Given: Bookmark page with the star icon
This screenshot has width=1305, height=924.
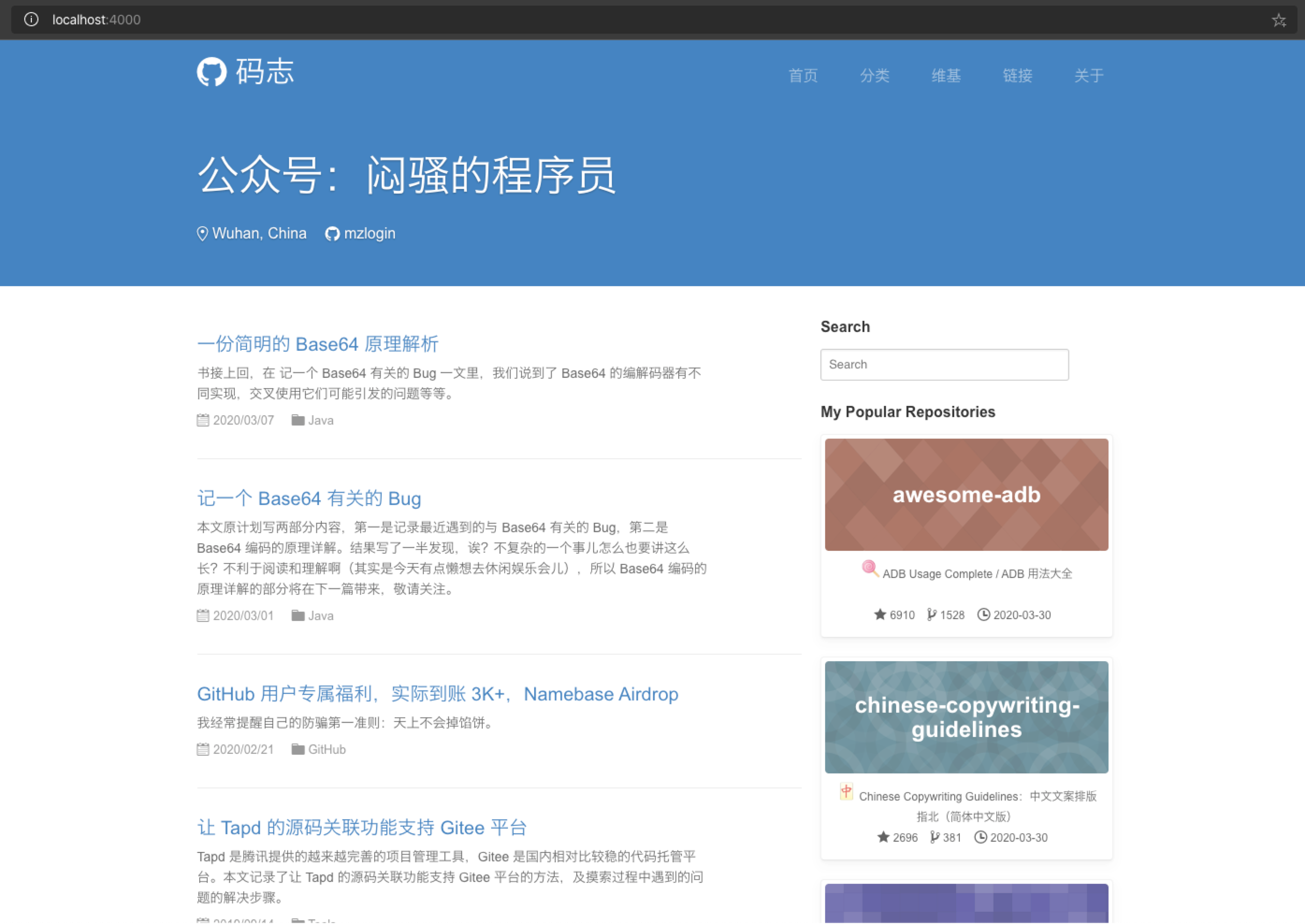Looking at the screenshot, I should click(1278, 21).
